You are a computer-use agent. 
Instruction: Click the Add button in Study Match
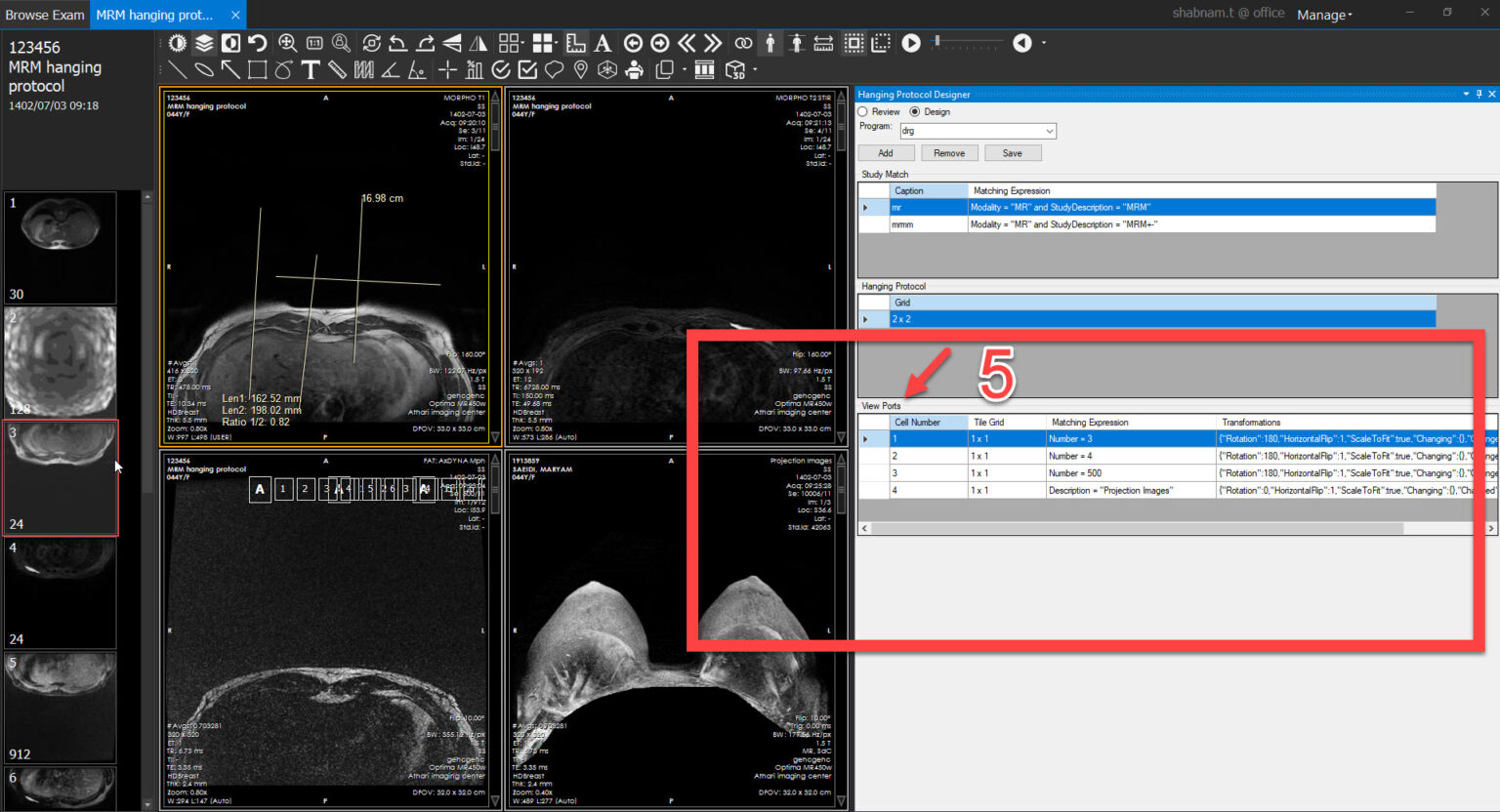(886, 152)
